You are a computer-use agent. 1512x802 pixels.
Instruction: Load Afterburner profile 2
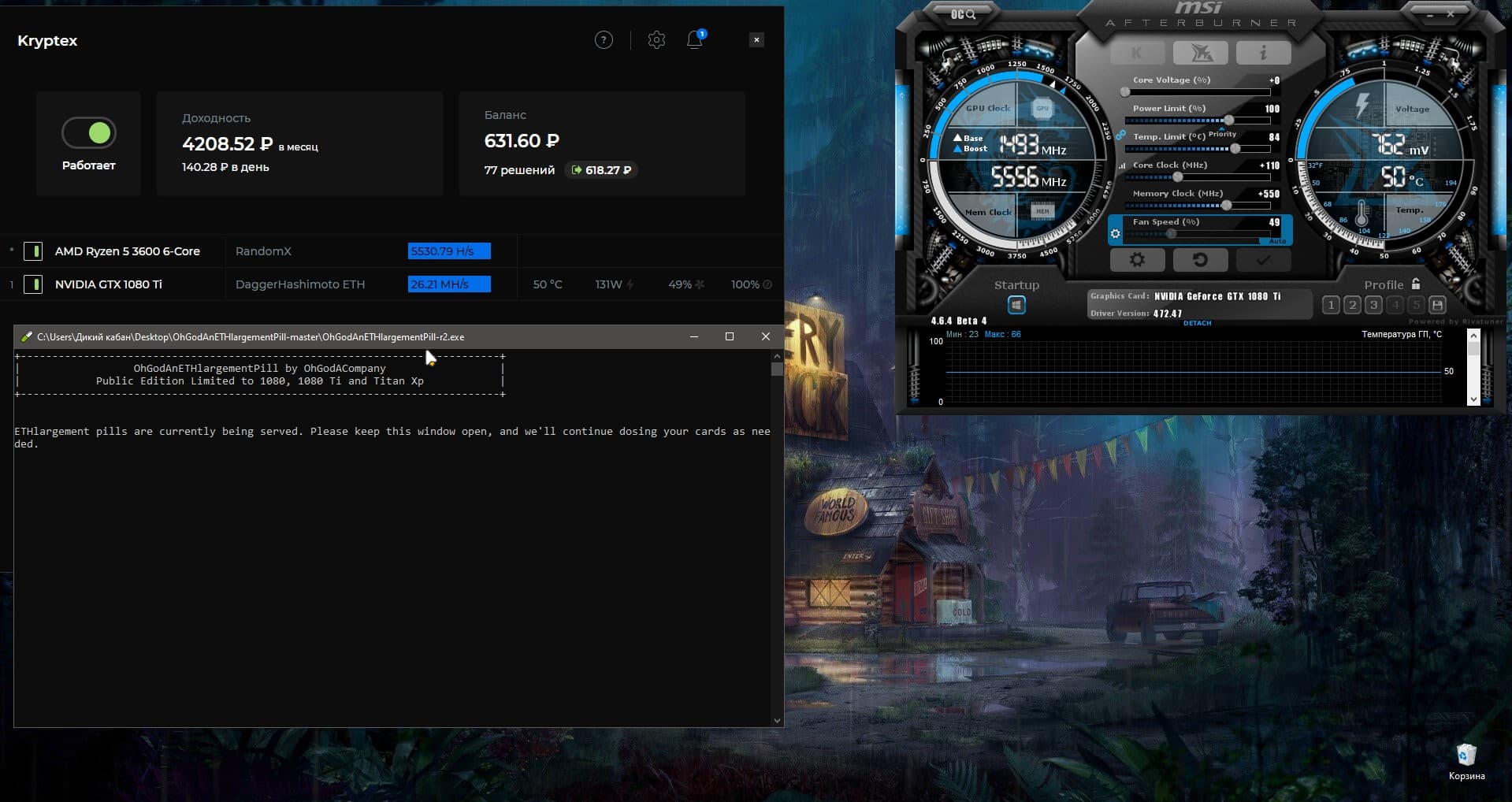(1352, 305)
